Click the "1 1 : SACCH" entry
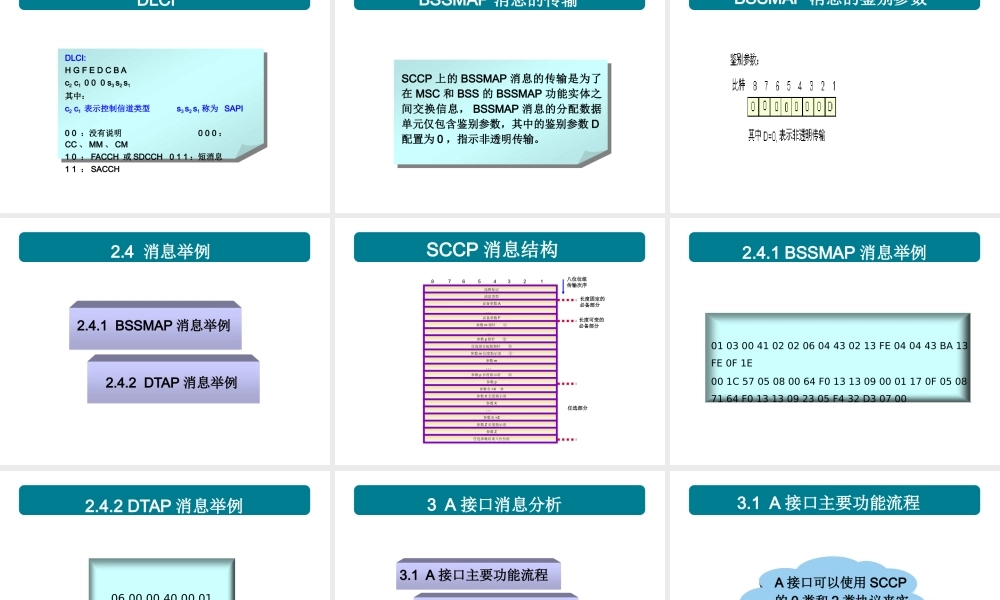This screenshot has height=600, width=1000. 92,169
